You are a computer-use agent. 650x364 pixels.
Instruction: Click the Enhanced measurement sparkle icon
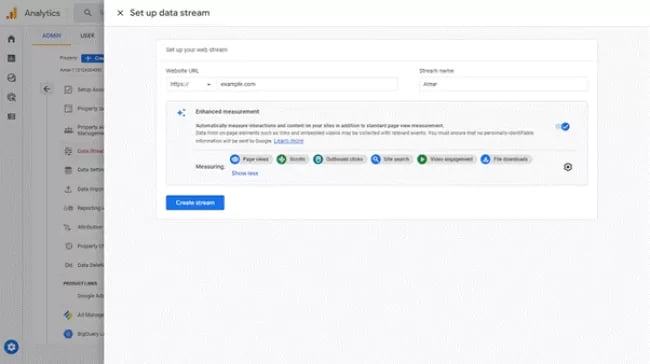pyautogui.click(x=181, y=112)
